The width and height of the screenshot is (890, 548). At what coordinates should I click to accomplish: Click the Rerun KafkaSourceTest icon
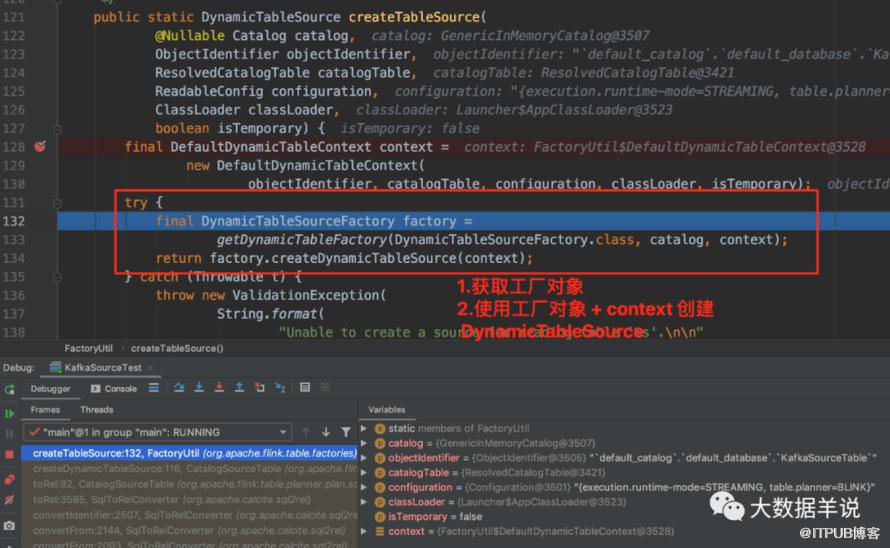pyautogui.click(x=10, y=390)
